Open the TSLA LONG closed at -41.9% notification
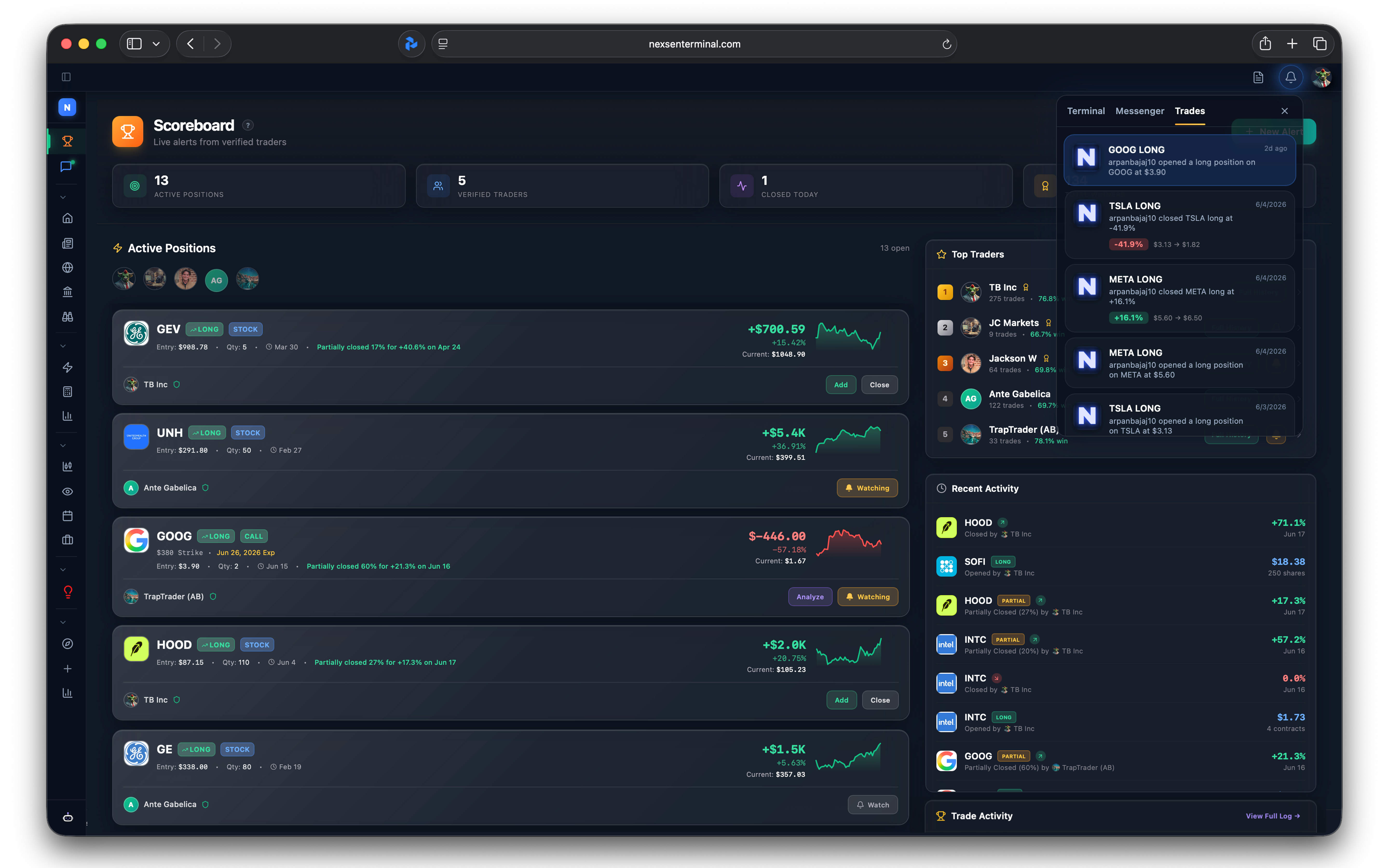The image size is (1389, 868). point(1179,224)
